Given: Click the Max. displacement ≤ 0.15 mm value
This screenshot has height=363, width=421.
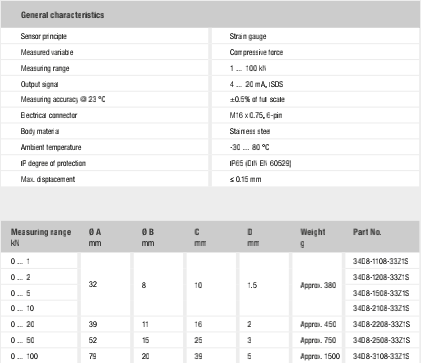Looking at the screenshot, I should point(245,179).
